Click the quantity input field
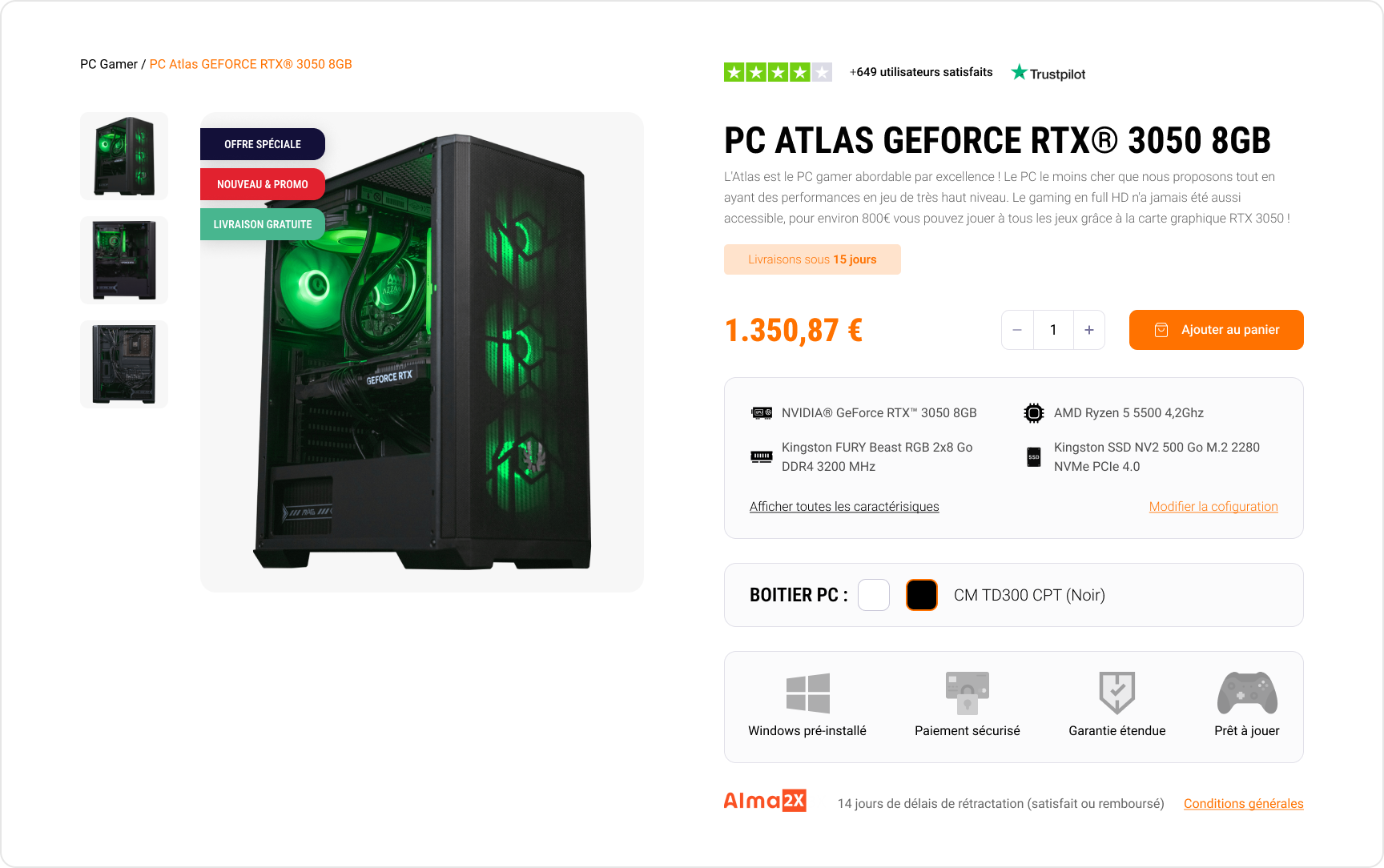The width and height of the screenshot is (1384, 868). click(1053, 330)
